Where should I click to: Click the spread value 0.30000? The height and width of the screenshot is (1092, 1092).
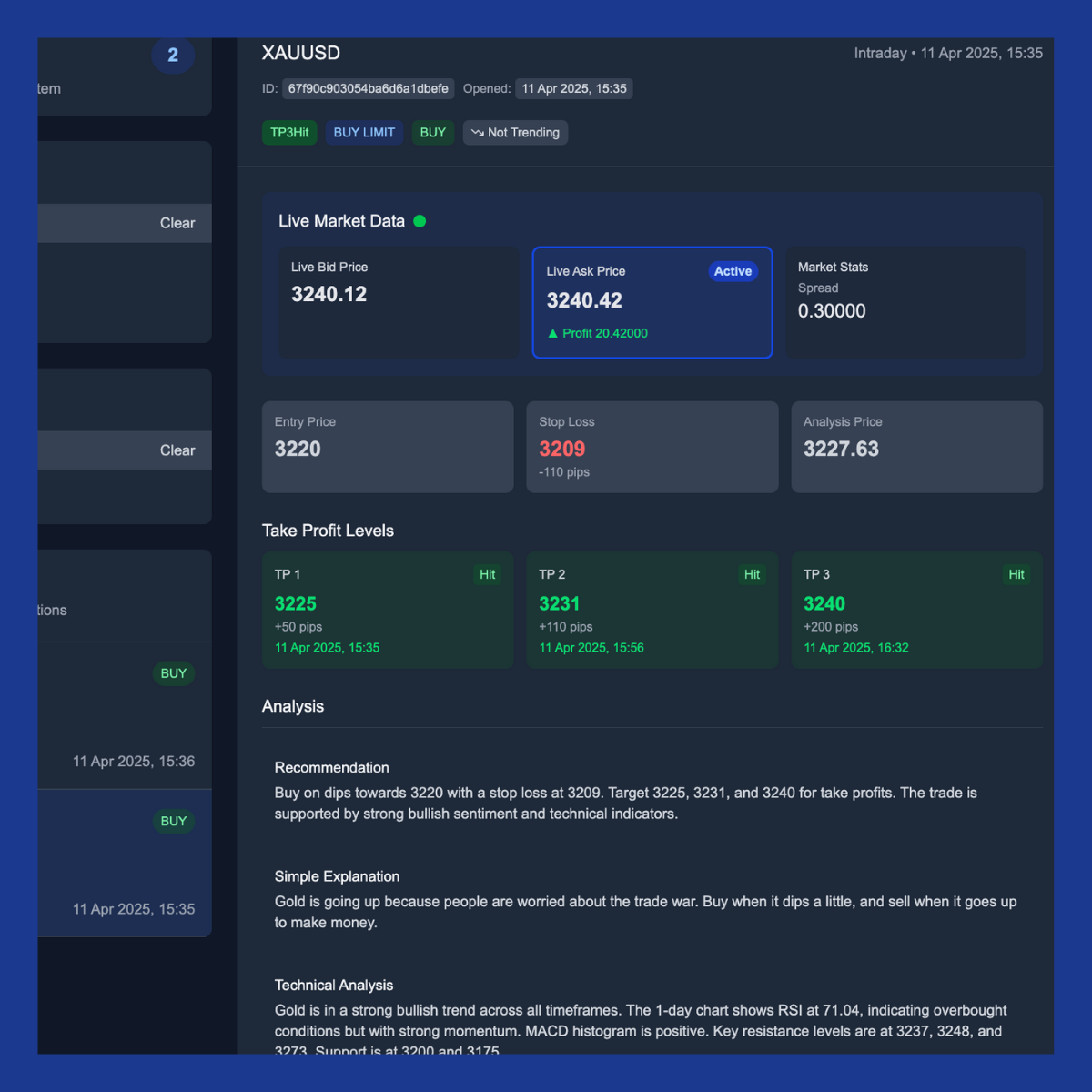tap(832, 311)
